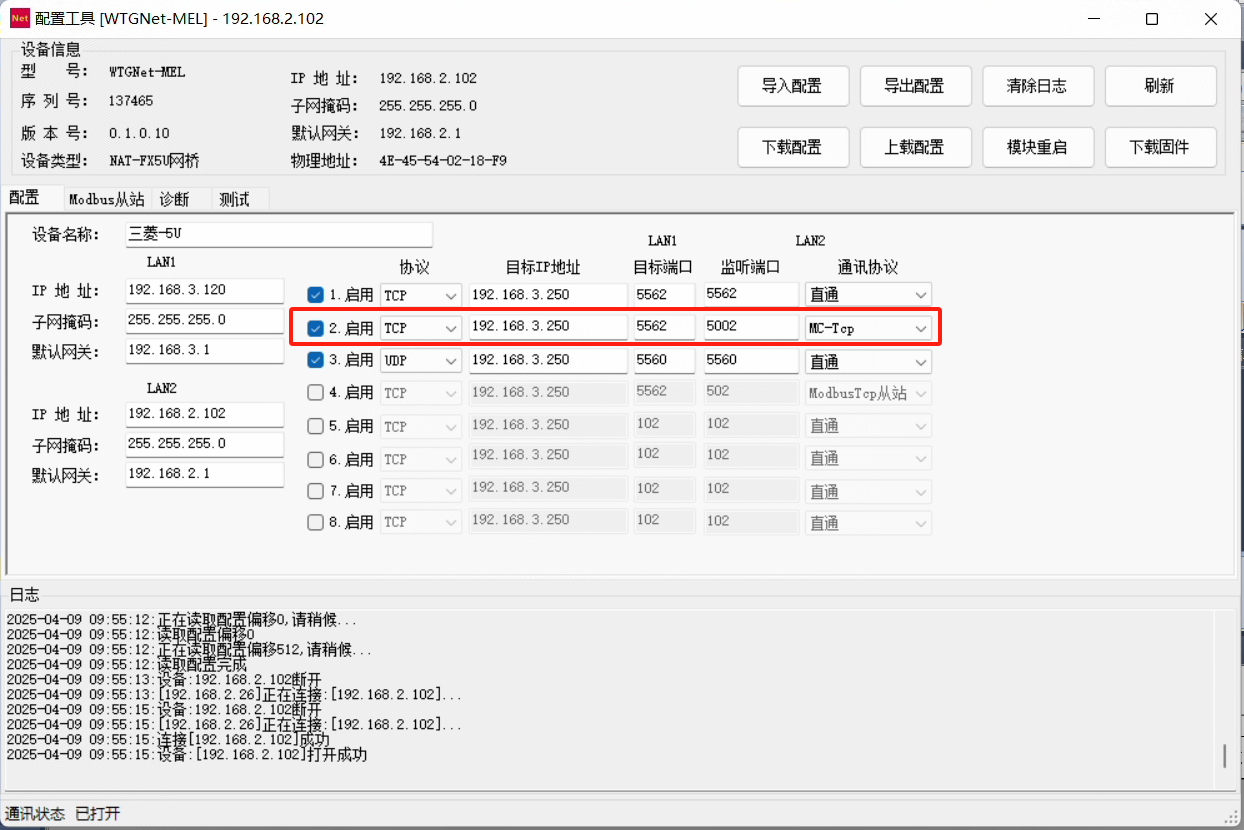Click the 下载固件 button
The height and width of the screenshot is (830, 1244).
[1161, 147]
